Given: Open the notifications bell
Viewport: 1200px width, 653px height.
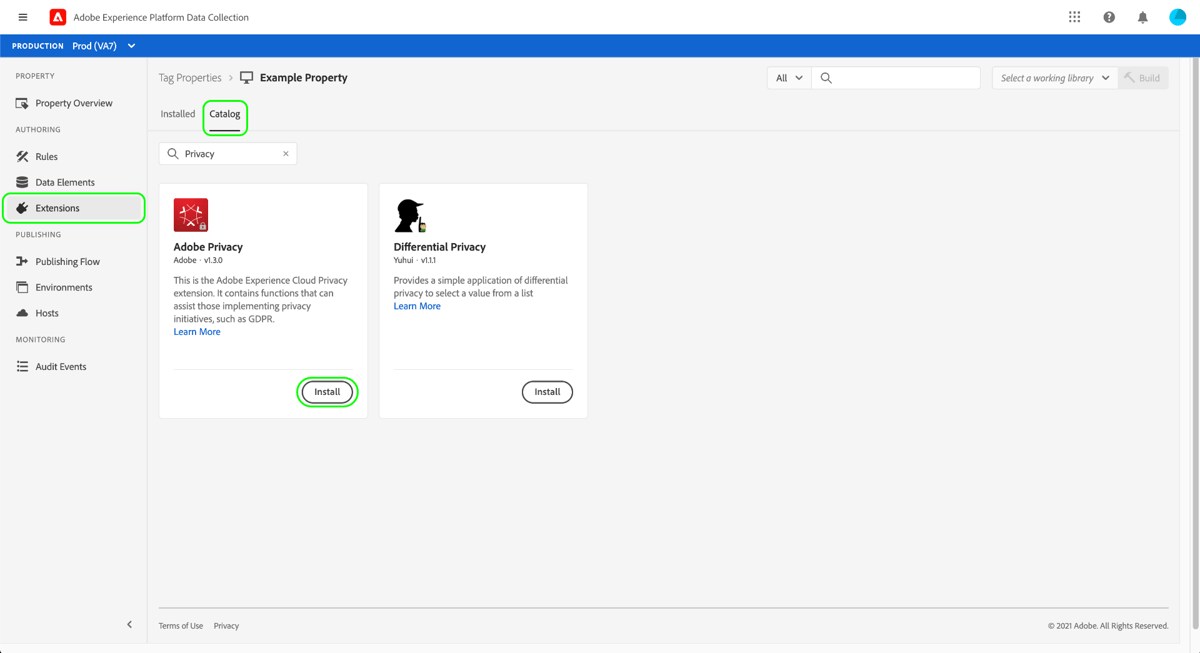Looking at the screenshot, I should 1141,16.
